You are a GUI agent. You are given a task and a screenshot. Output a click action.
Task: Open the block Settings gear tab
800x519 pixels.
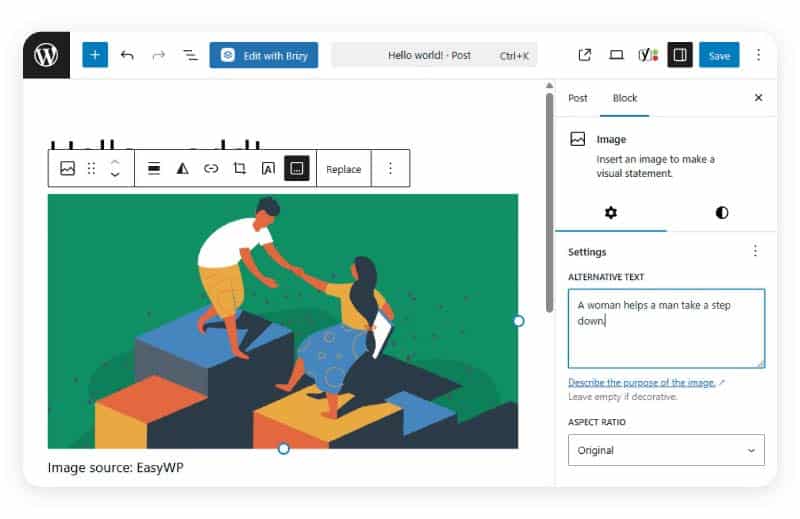click(x=611, y=212)
